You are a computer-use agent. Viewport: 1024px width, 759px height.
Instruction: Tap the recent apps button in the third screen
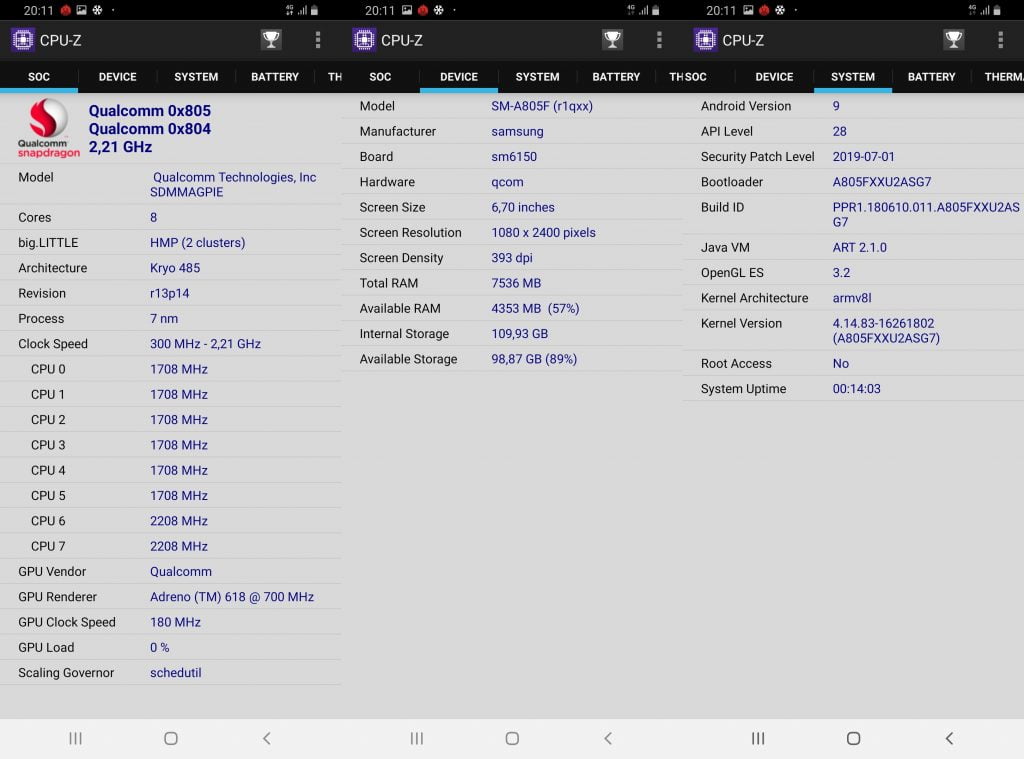758,738
